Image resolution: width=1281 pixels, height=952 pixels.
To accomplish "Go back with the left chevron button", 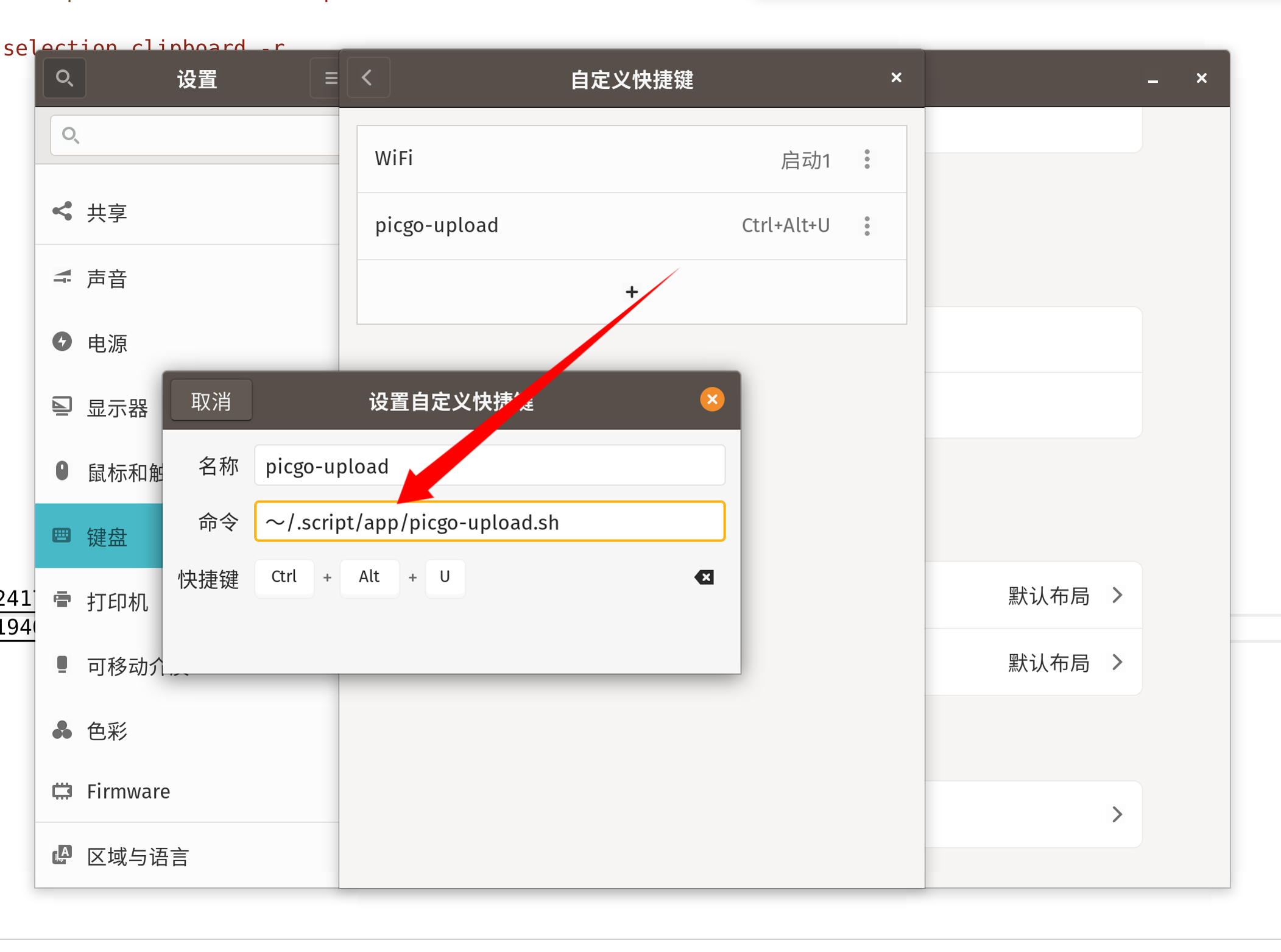I will click(x=367, y=78).
